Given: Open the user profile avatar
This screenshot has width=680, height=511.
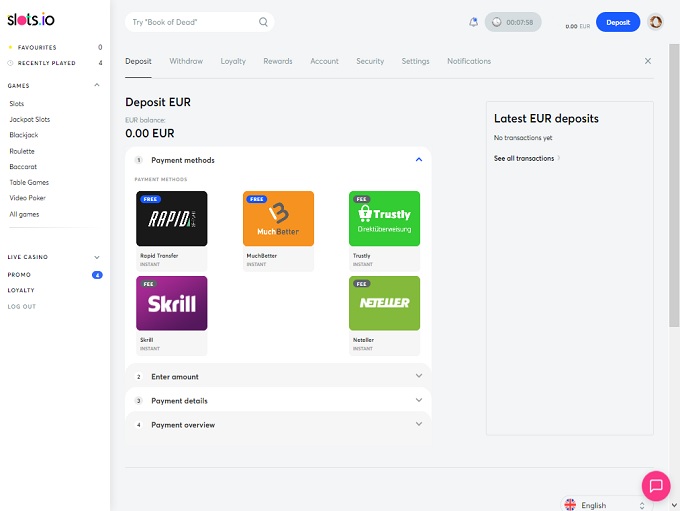Looking at the screenshot, I should (x=656, y=22).
